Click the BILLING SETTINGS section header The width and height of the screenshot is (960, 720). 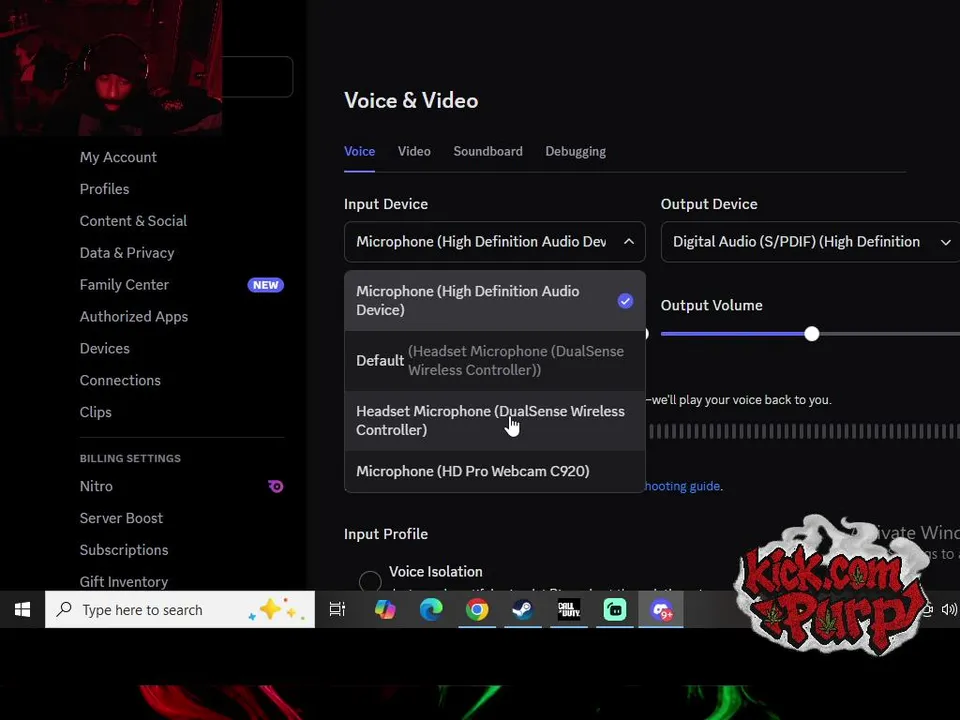pyautogui.click(x=130, y=459)
